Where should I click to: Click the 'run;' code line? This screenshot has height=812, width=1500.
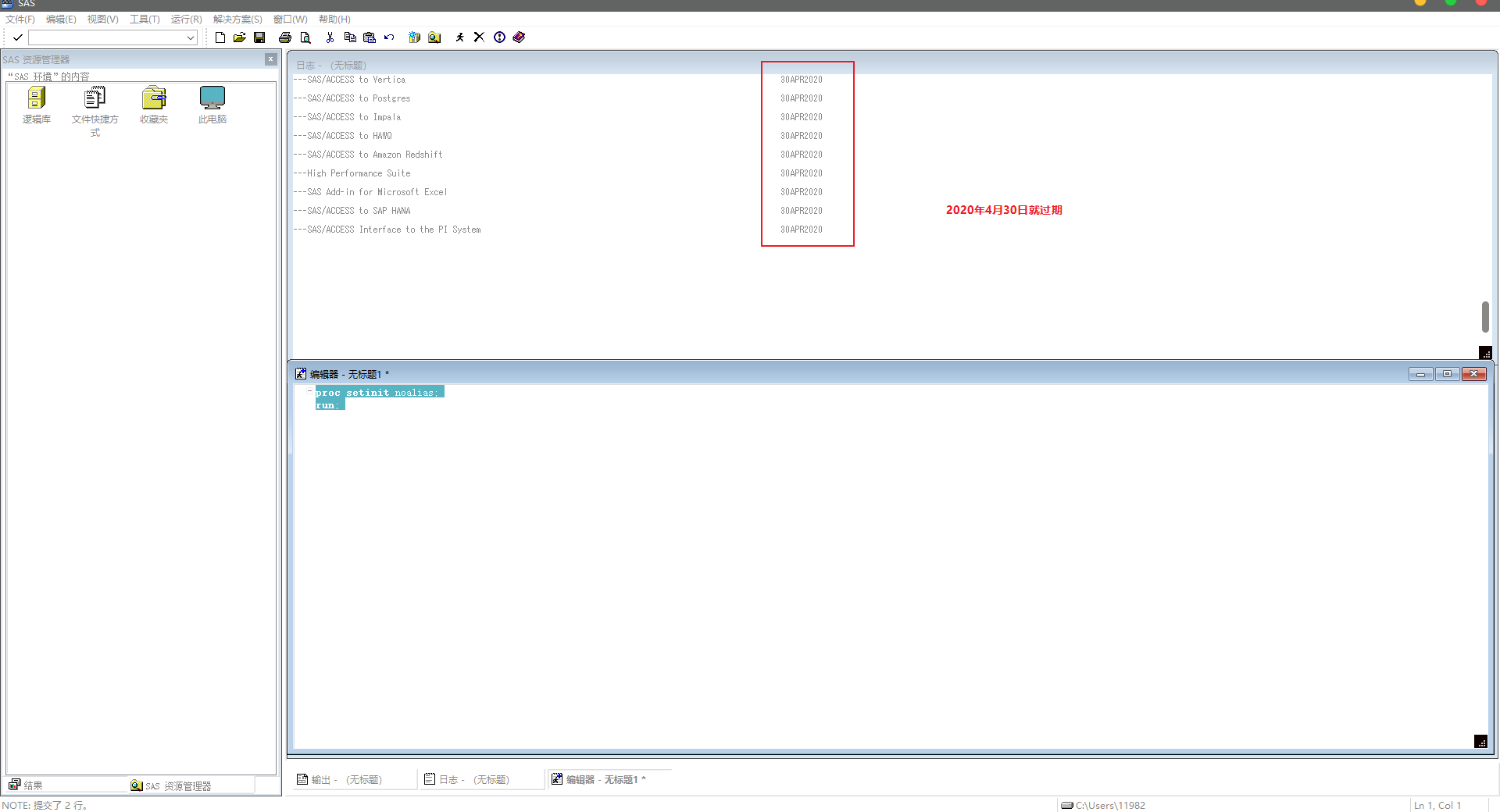click(330, 404)
